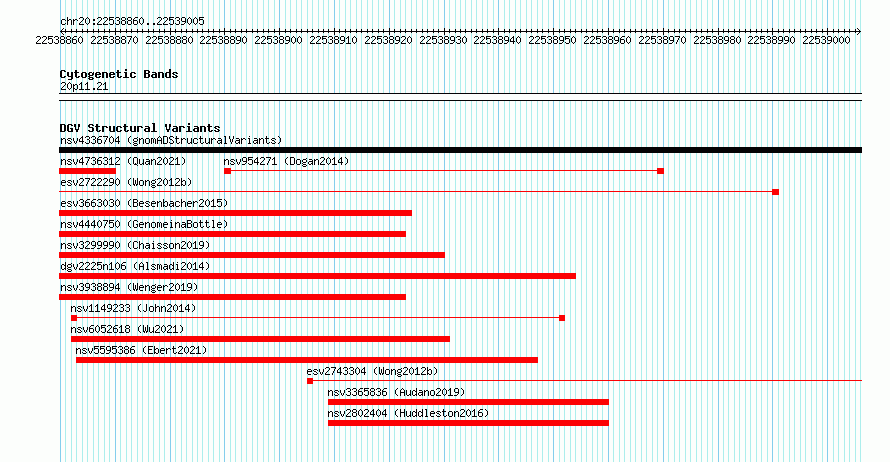This screenshot has height=462, width=890.
Task: Click ruler position 22539000
Action: coord(826,40)
